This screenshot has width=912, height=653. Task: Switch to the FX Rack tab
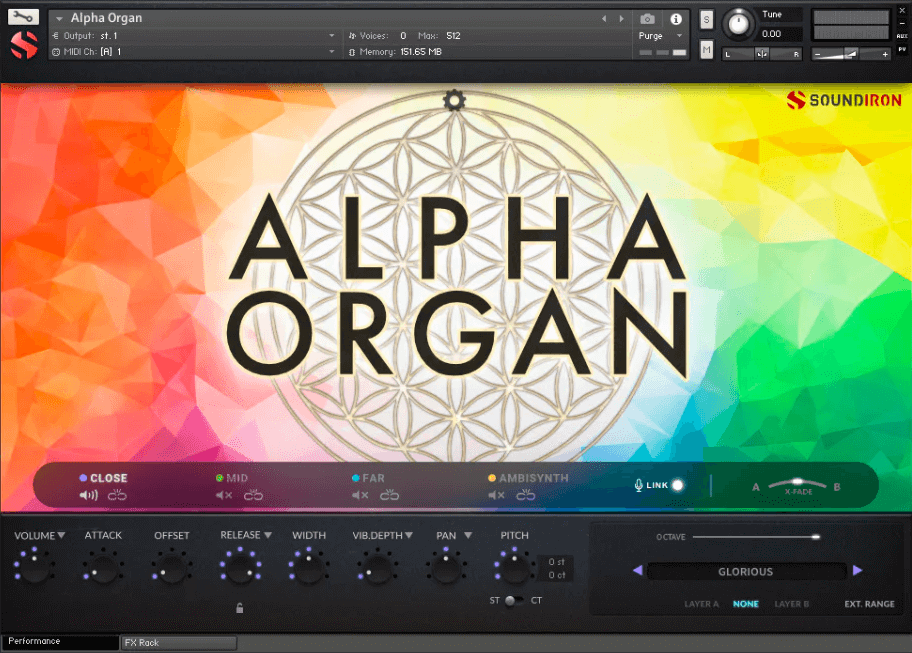tap(178, 642)
